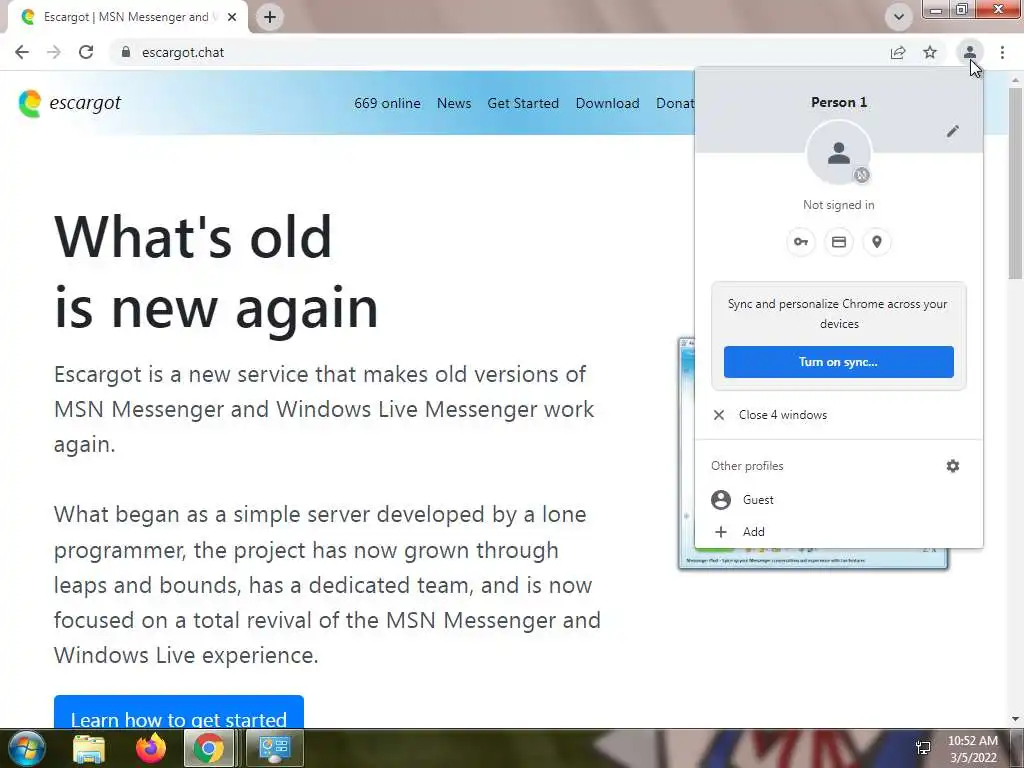Open Guest profile
The image size is (1024, 768).
839,500
